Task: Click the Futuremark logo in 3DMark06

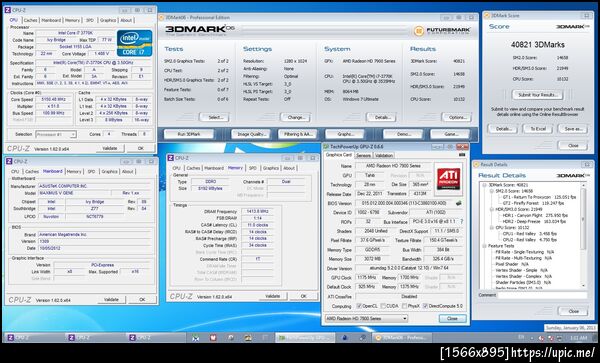Action: [x=443, y=31]
